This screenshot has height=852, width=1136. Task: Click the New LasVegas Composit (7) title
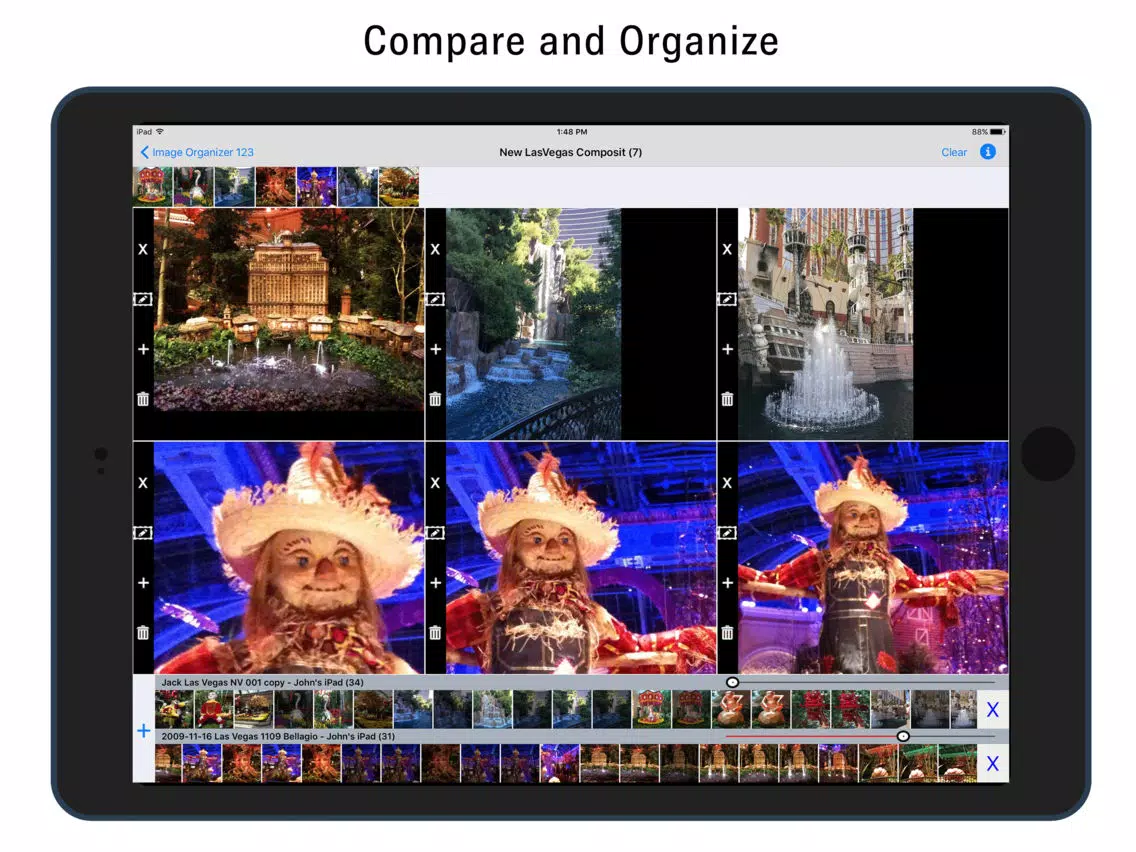tap(570, 152)
